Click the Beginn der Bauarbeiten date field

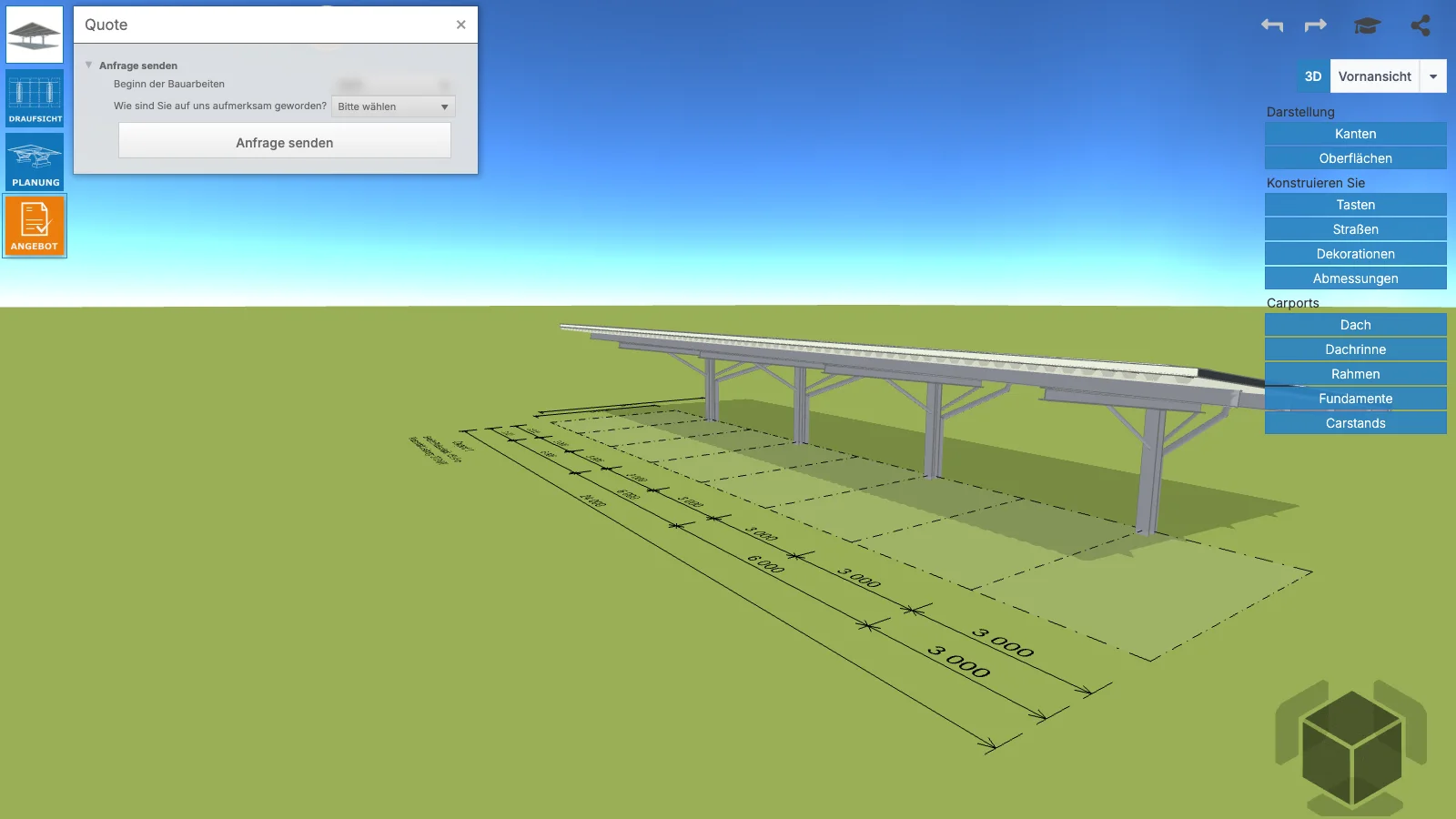pos(393,84)
